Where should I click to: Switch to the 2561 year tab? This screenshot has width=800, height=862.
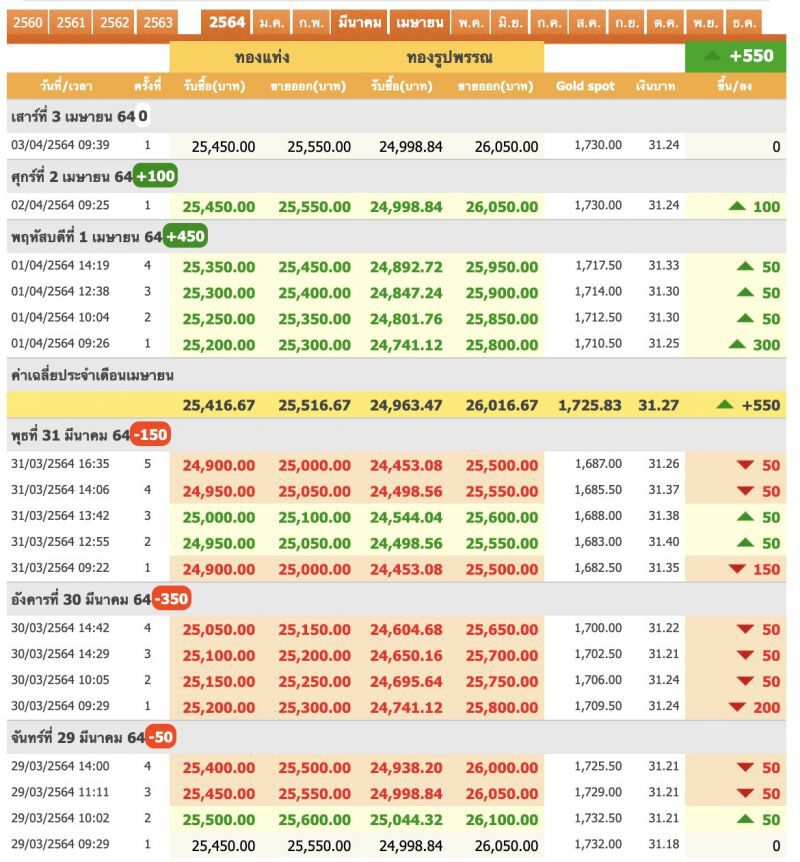[x=71, y=23]
